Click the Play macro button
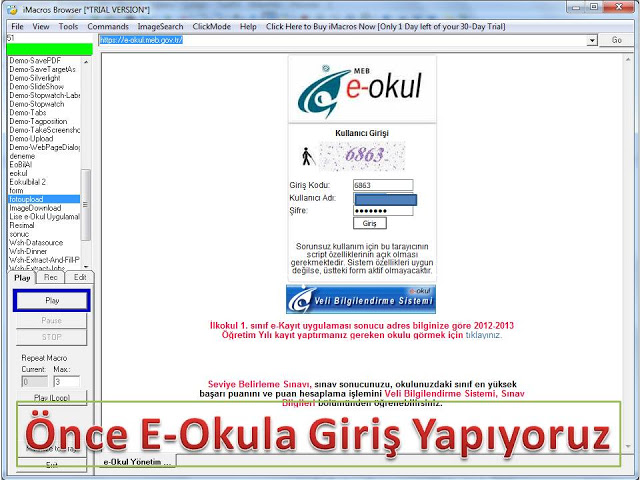 click(52, 300)
